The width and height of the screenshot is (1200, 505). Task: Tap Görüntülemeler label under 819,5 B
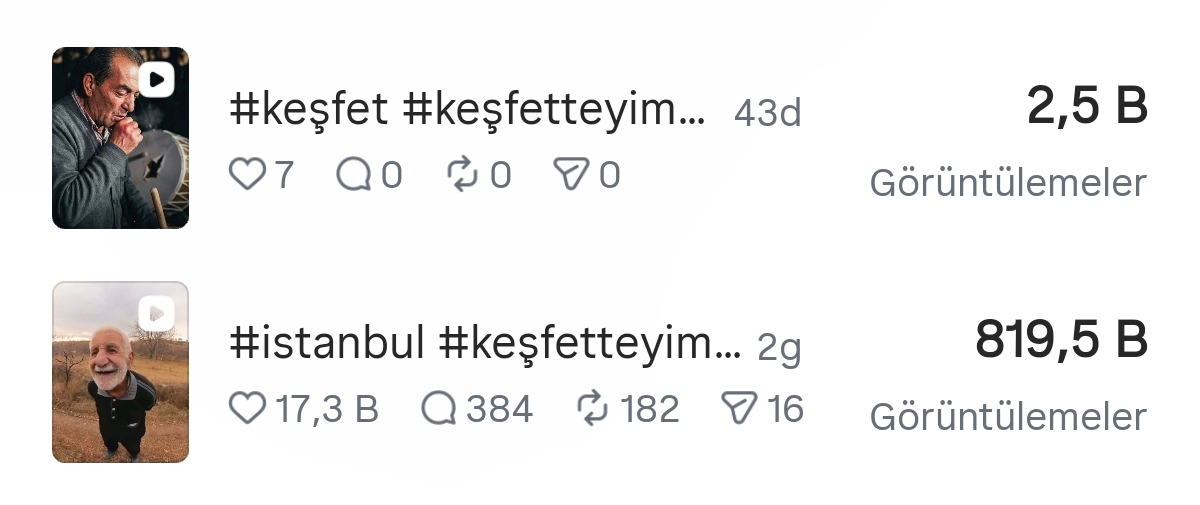(1008, 417)
